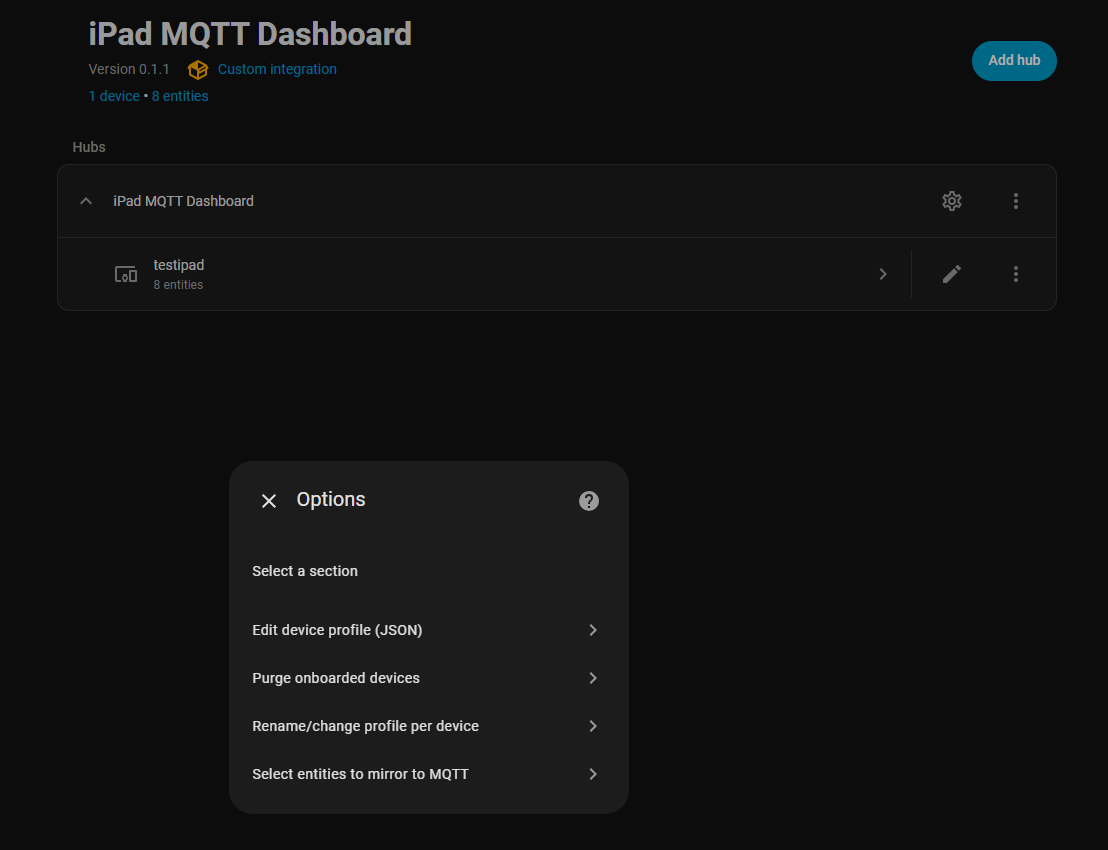Choose Purge onboarded devices

[x=428, y=678]
